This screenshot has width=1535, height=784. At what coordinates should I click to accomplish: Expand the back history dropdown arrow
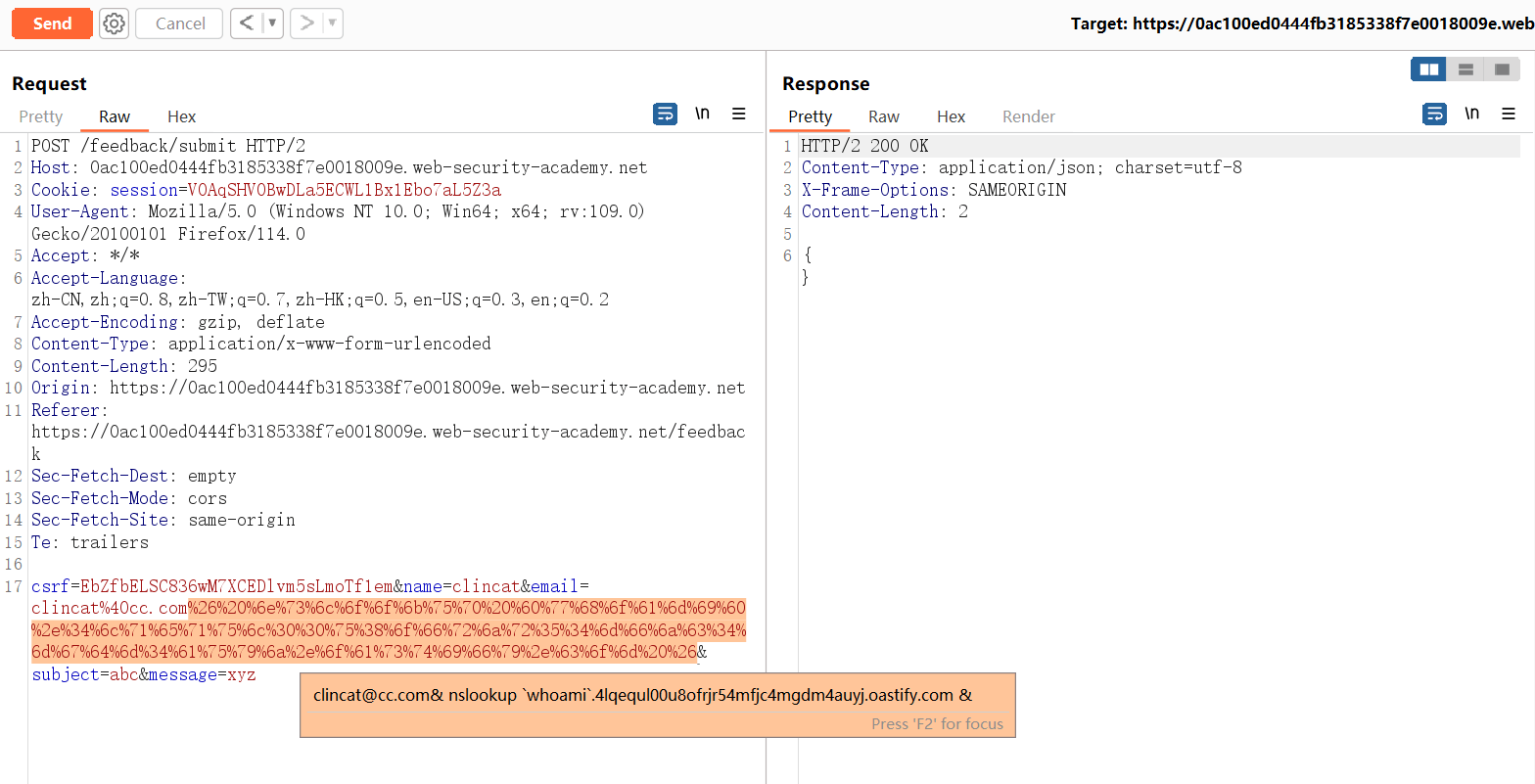[272, 23]
